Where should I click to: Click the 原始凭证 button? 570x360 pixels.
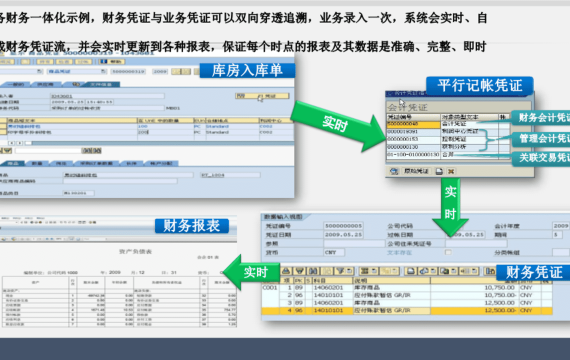tap(416, 171)
